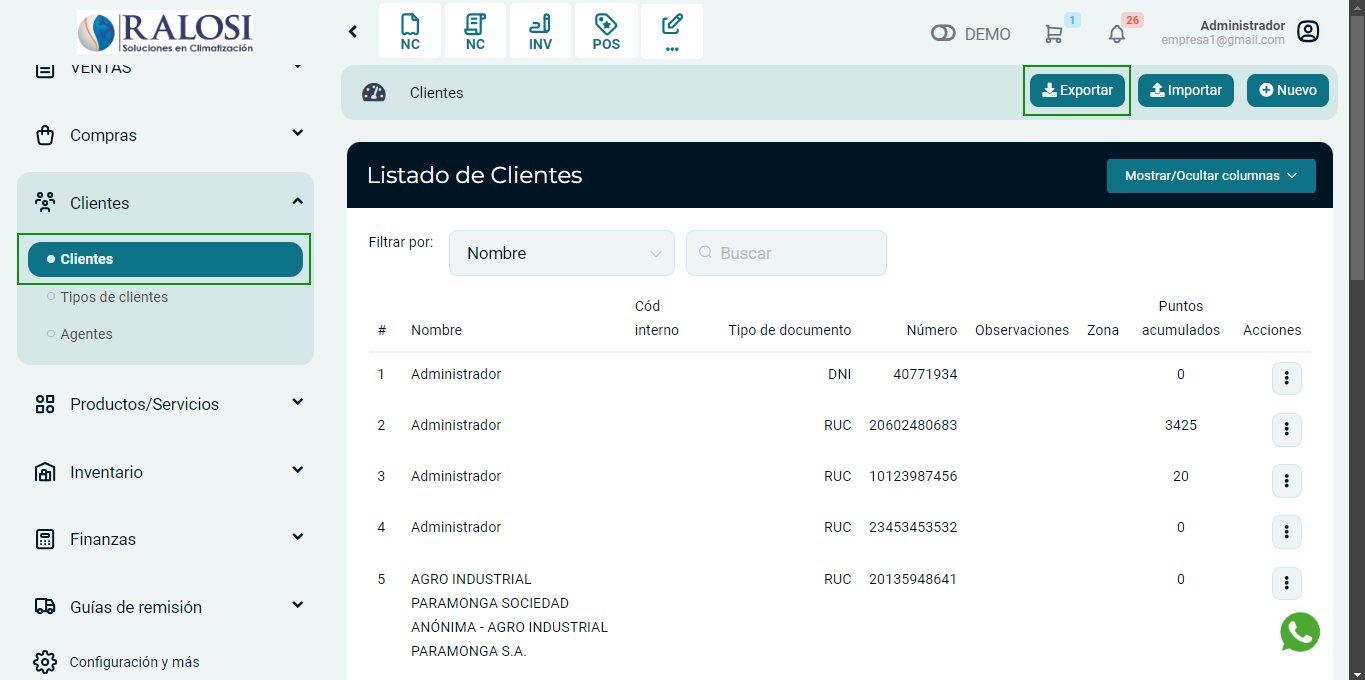This screenshot has height=680, width=1365.
Task: Open the POS shortcut icon
Action: [606, 31]
